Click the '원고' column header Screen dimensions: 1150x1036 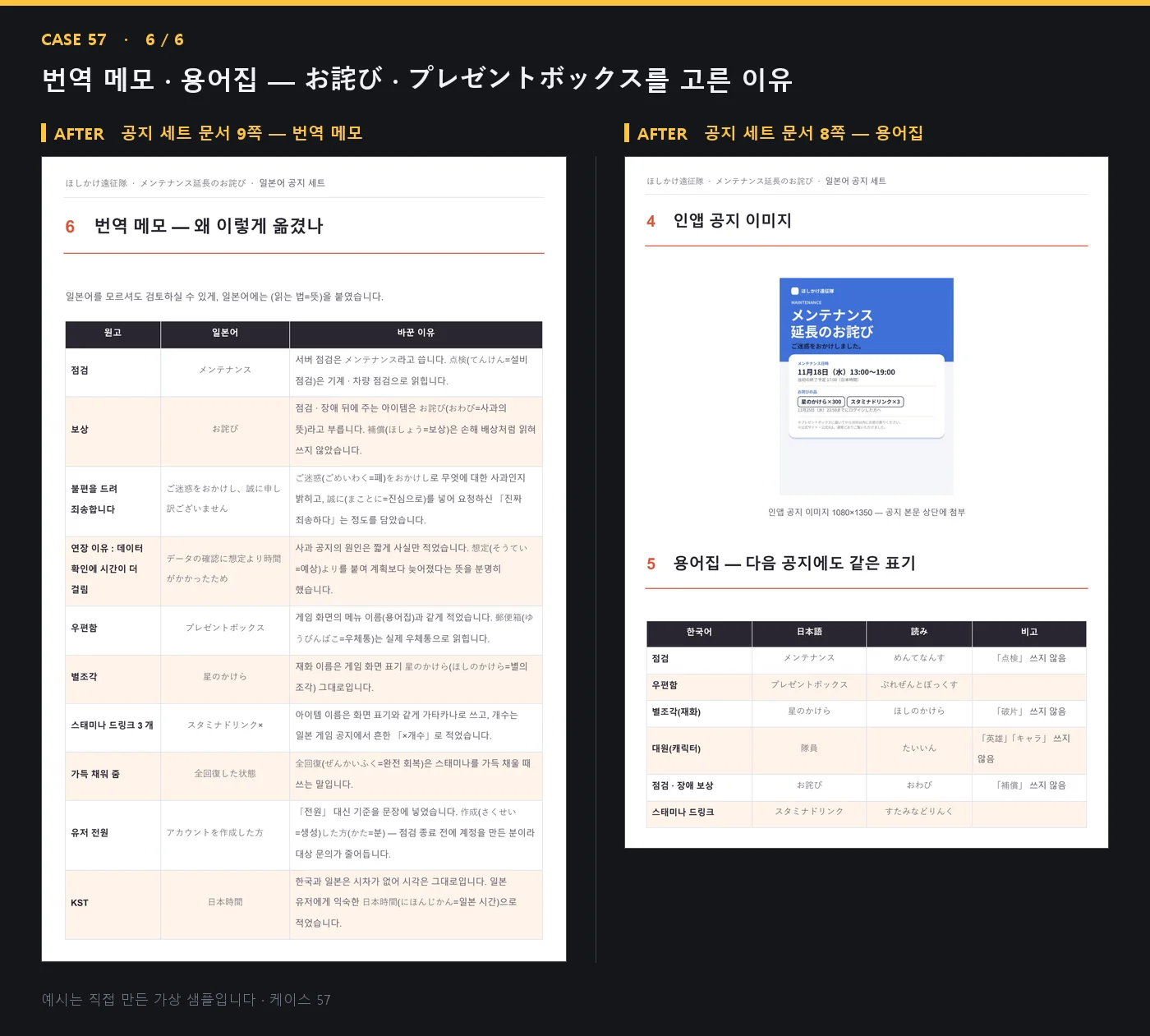[x=113, y=333]
